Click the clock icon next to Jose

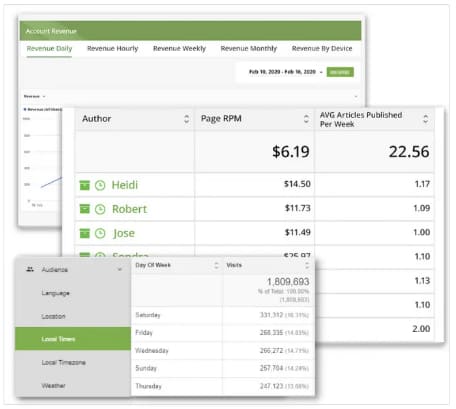pyautogui.click(x=100, y=233)
